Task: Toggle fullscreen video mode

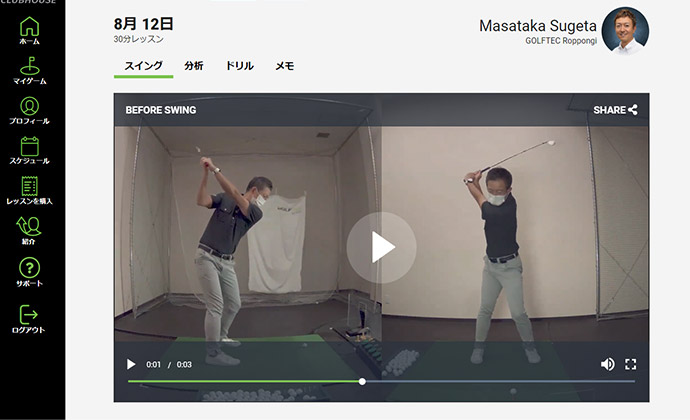Action: pos(631,364)
